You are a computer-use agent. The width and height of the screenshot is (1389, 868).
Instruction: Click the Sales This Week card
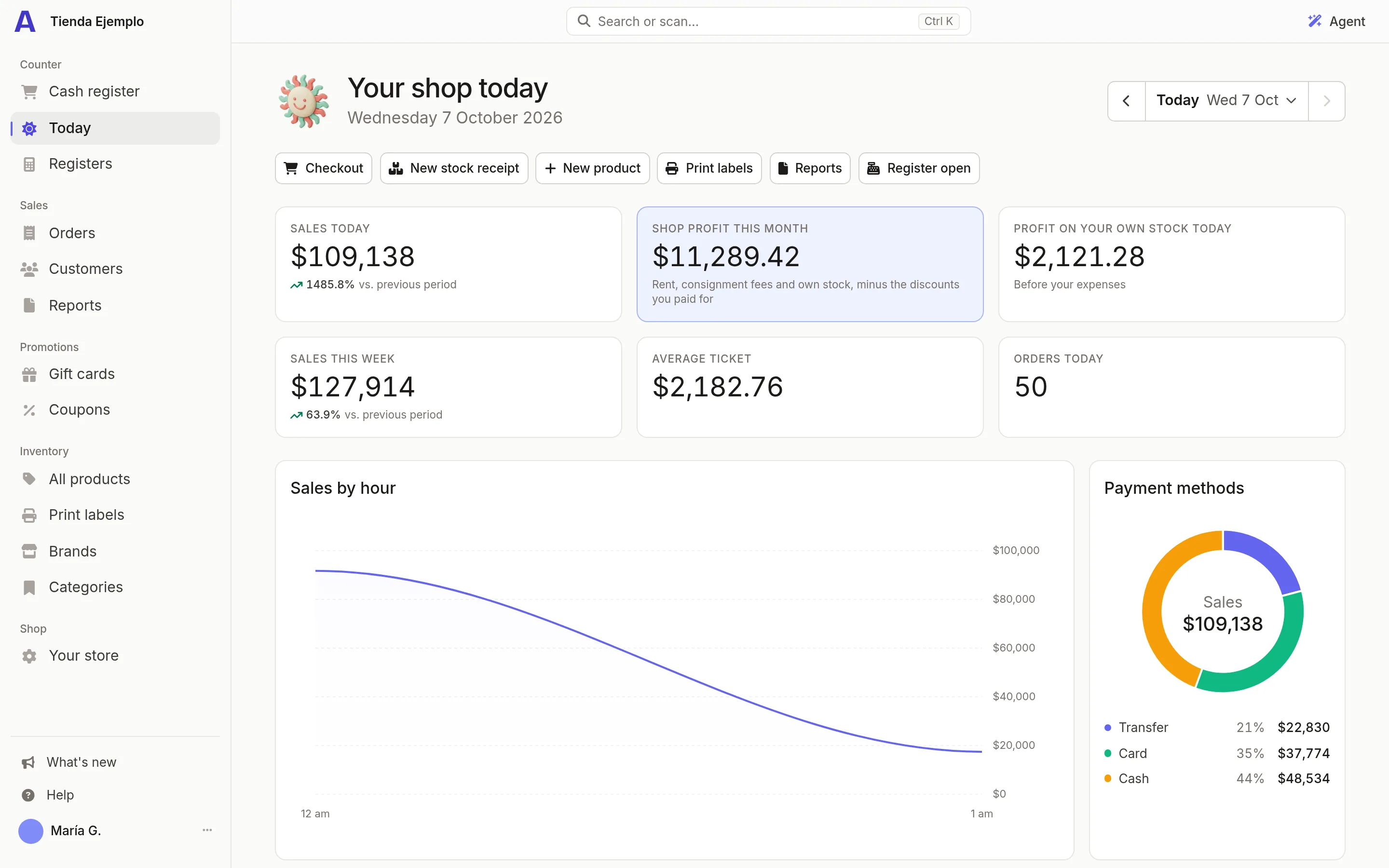[x=448, y=387]
